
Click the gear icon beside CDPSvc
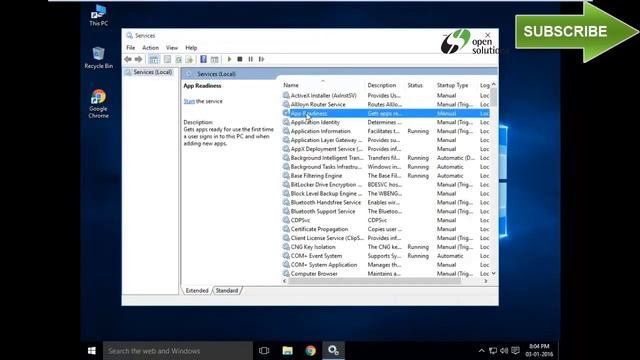286,220
